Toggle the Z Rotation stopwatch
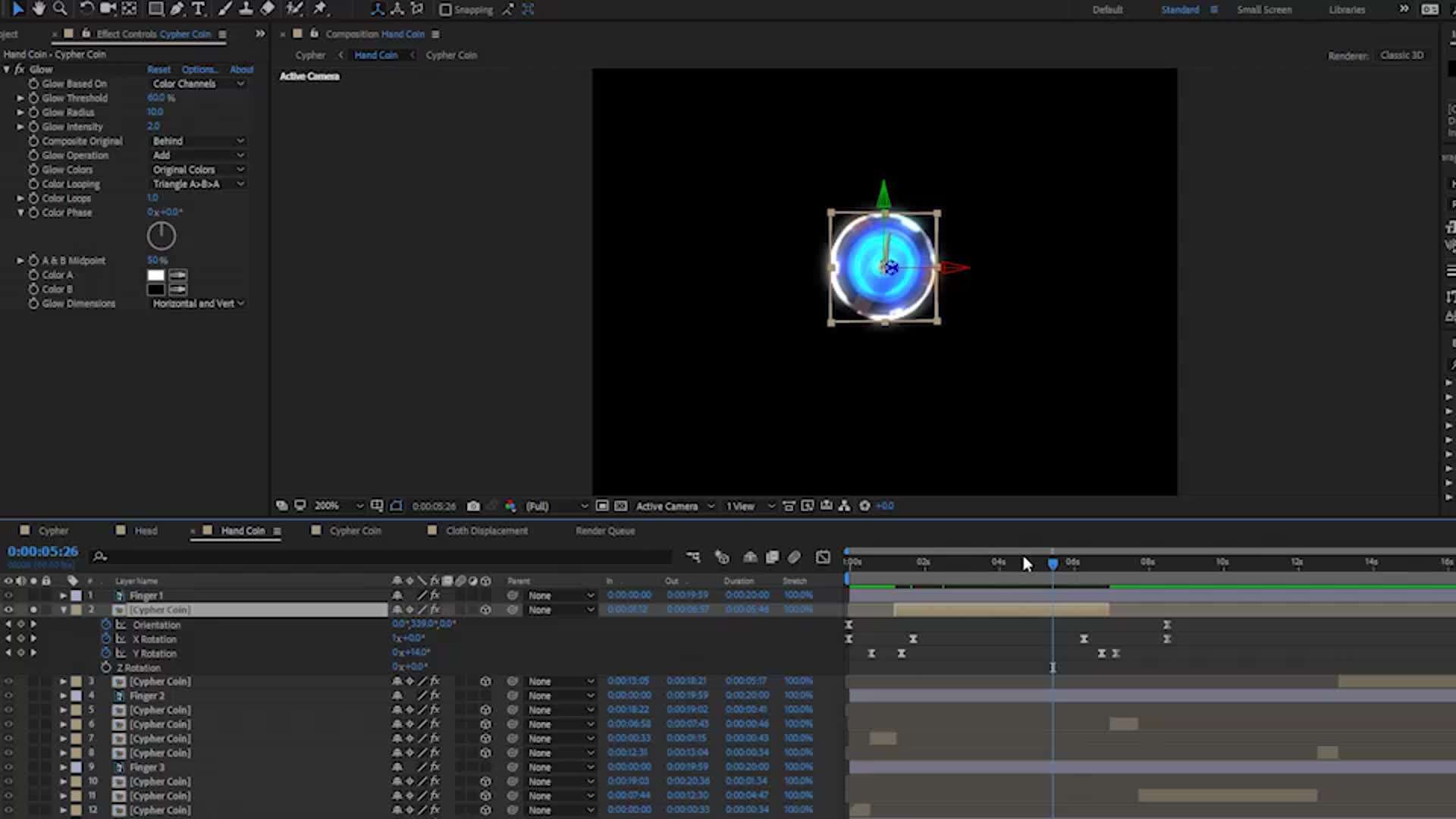1456x819 pixels. coord(106,667)
